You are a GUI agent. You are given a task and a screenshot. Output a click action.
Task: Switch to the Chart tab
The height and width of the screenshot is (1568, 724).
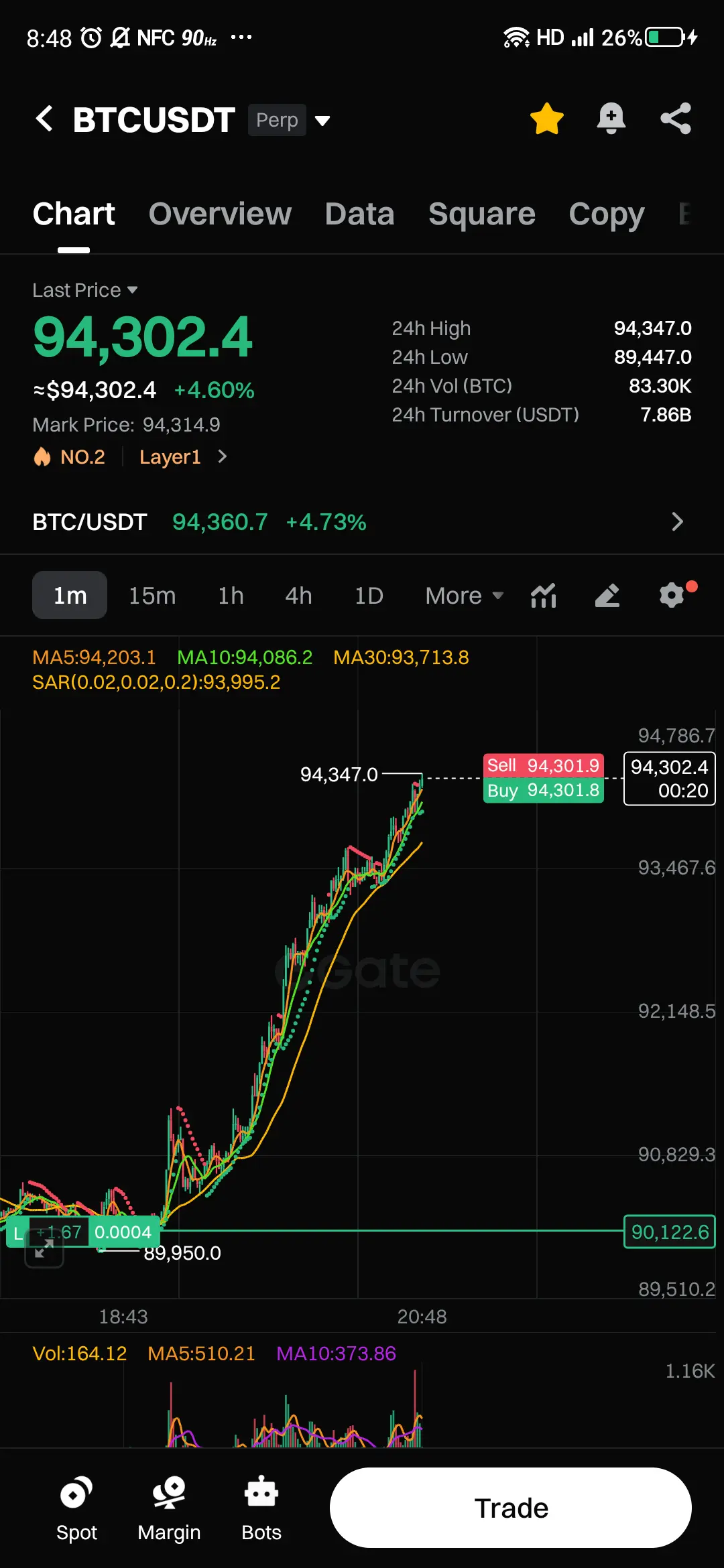[74, 214]
